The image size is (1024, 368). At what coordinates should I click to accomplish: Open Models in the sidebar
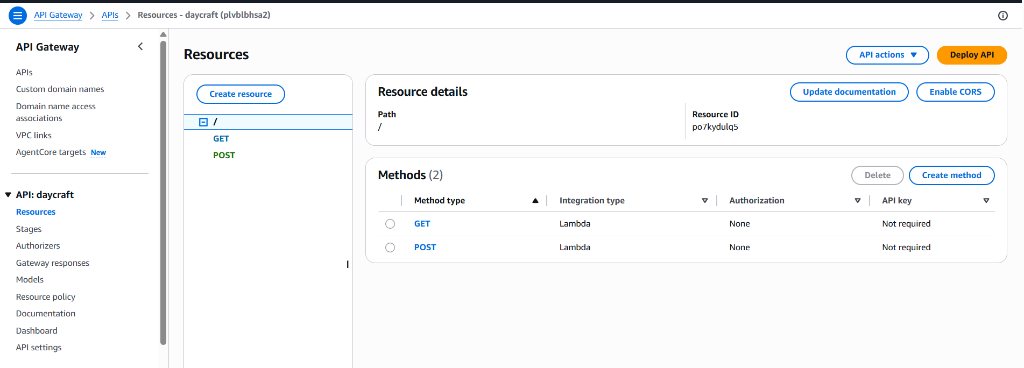coord(29,279)
